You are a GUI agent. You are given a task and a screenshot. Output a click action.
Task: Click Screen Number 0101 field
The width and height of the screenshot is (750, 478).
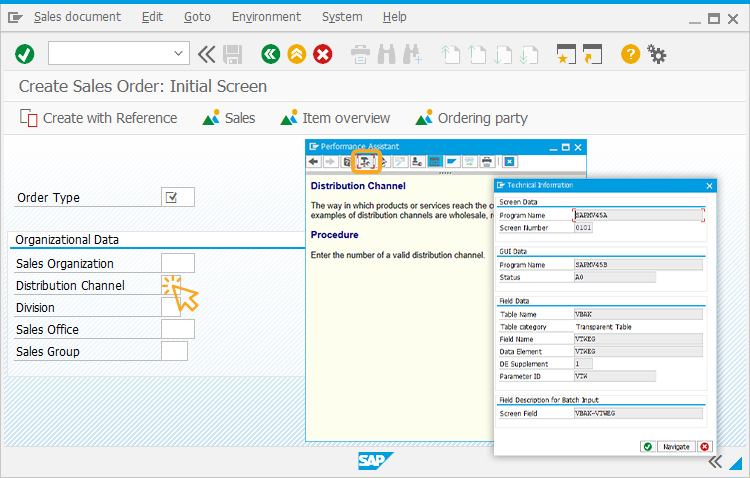[x=583, y=228]
